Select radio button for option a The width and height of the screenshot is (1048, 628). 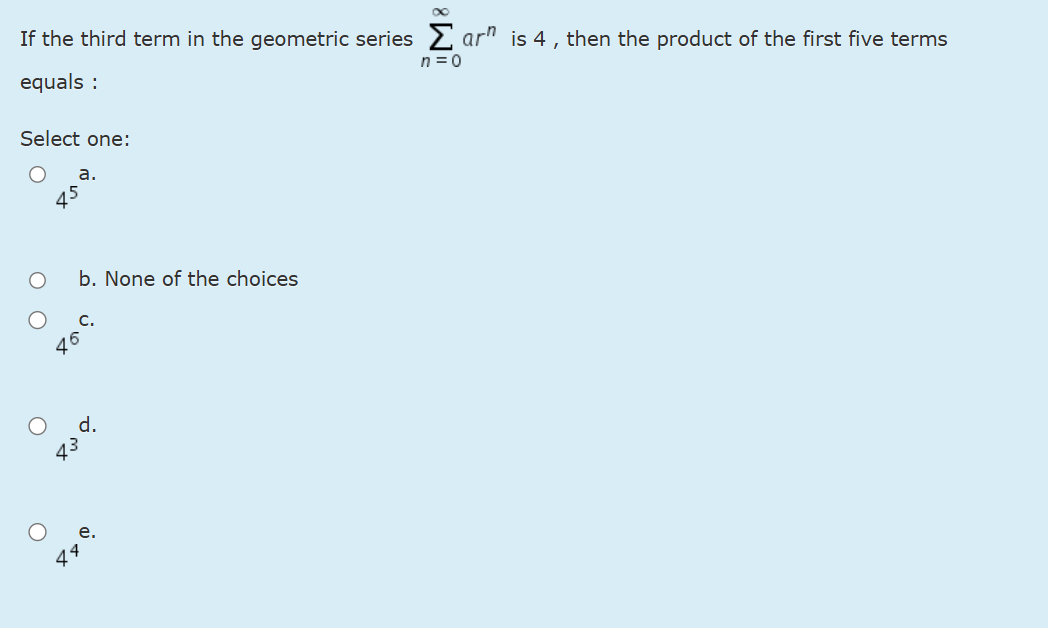(37, 173)
